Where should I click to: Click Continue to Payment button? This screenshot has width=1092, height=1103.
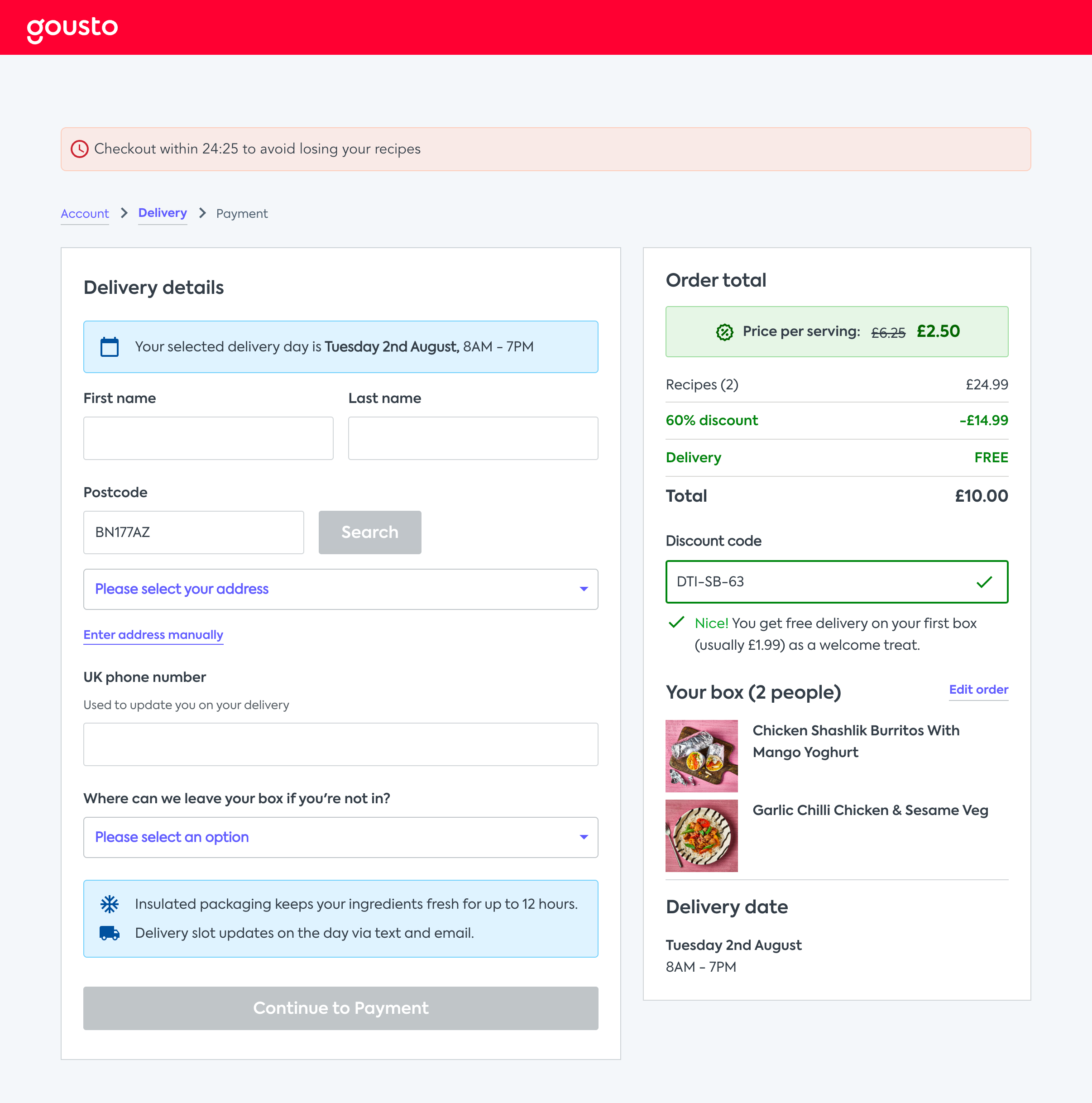pos(340,1008)
